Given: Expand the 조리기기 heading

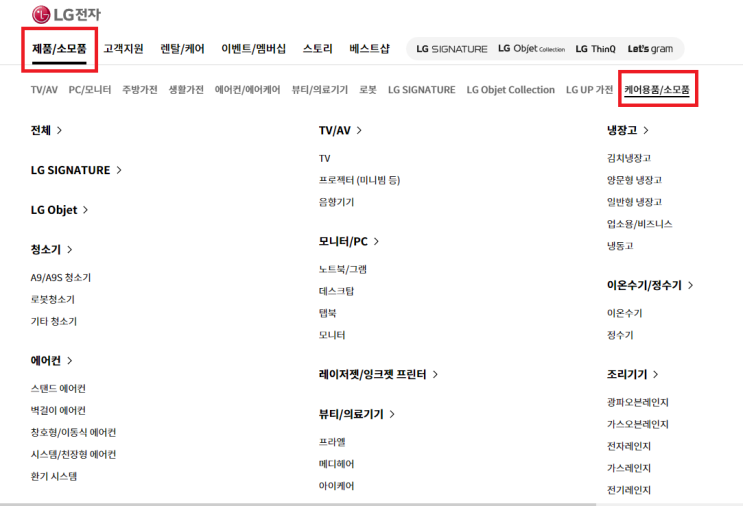Looking at the screenshot, I should [x=633, y=374].
